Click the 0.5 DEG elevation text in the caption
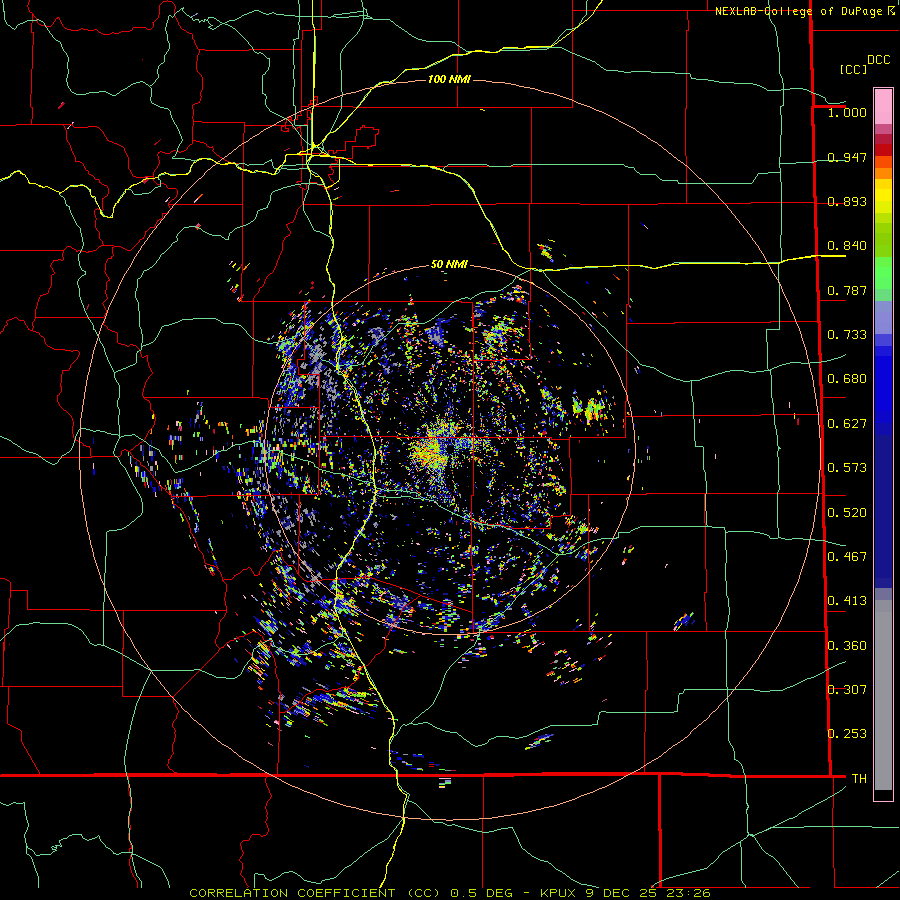 [482, 893]
